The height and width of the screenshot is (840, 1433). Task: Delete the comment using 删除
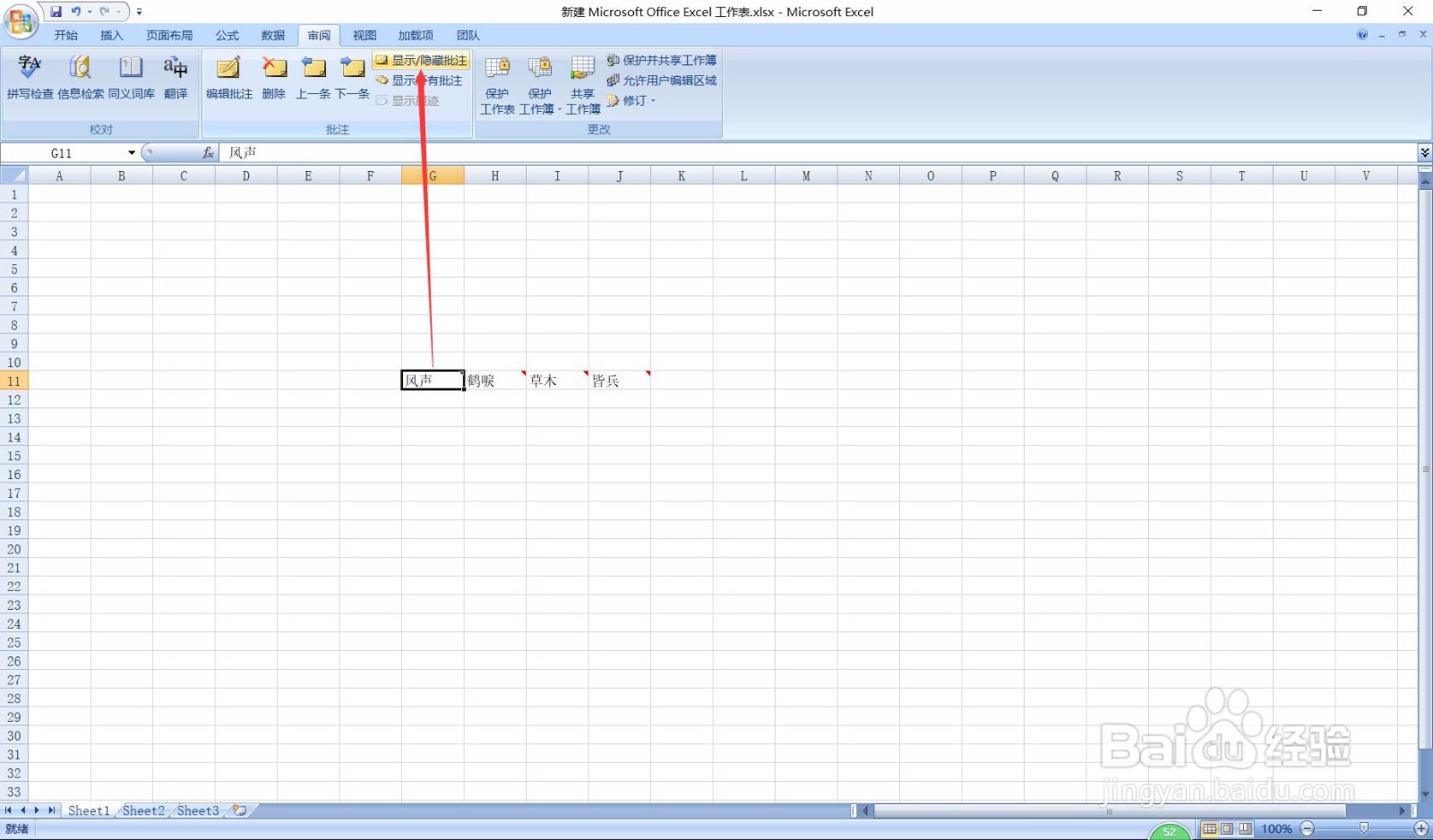click(x=274, y=77)
